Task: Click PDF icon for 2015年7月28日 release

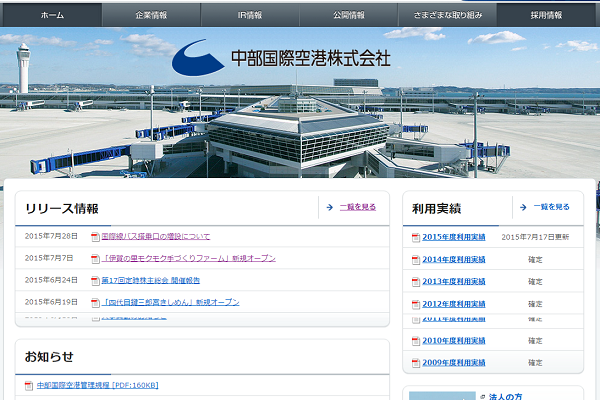Action: click(95, 237)
